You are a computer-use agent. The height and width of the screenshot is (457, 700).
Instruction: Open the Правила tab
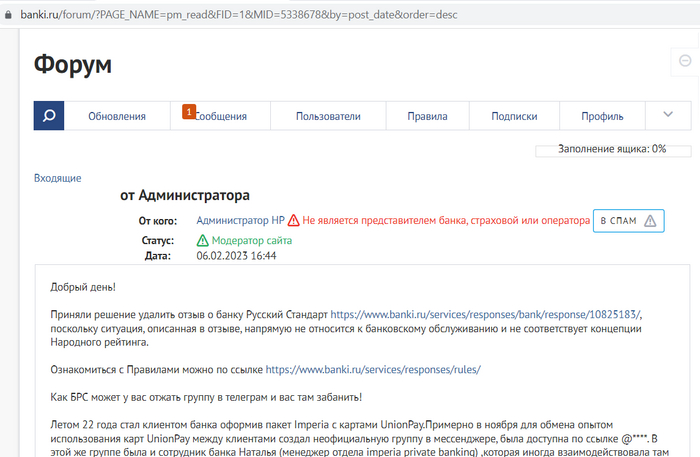tap(427, 116)
